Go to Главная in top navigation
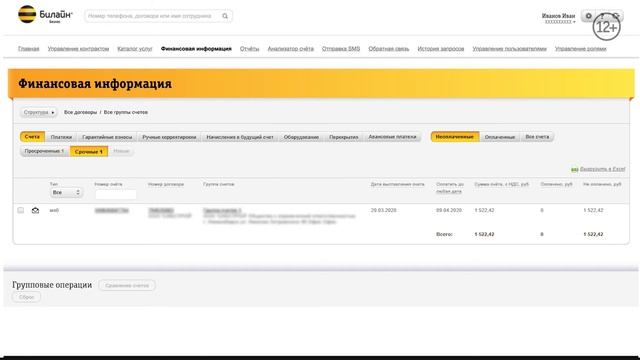This screenshot has height=360, width=640. click(29, 49)
